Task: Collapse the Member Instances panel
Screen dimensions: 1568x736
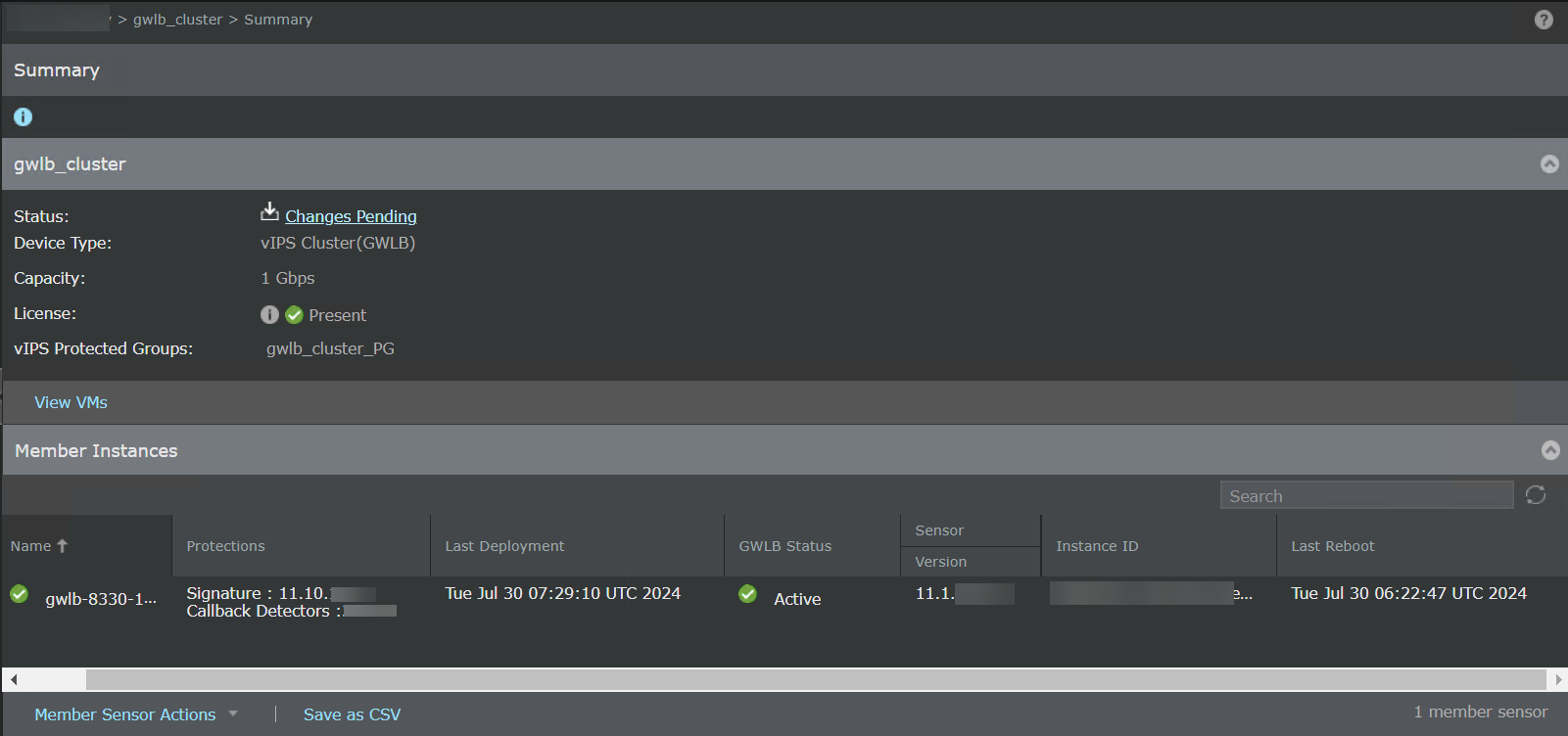Action: point(1550,450)
